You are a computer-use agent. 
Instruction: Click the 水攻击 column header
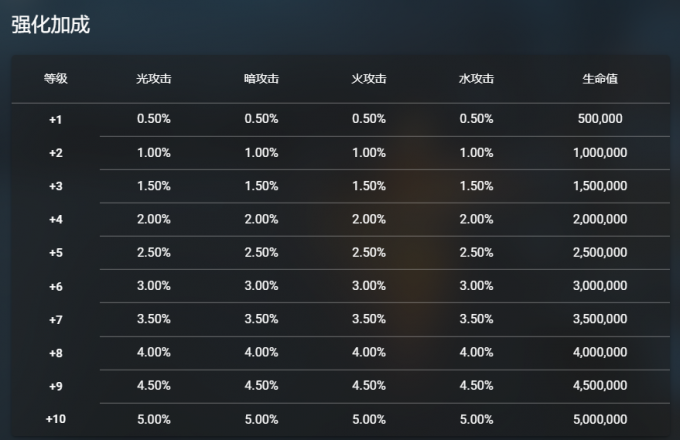(476, 79)
